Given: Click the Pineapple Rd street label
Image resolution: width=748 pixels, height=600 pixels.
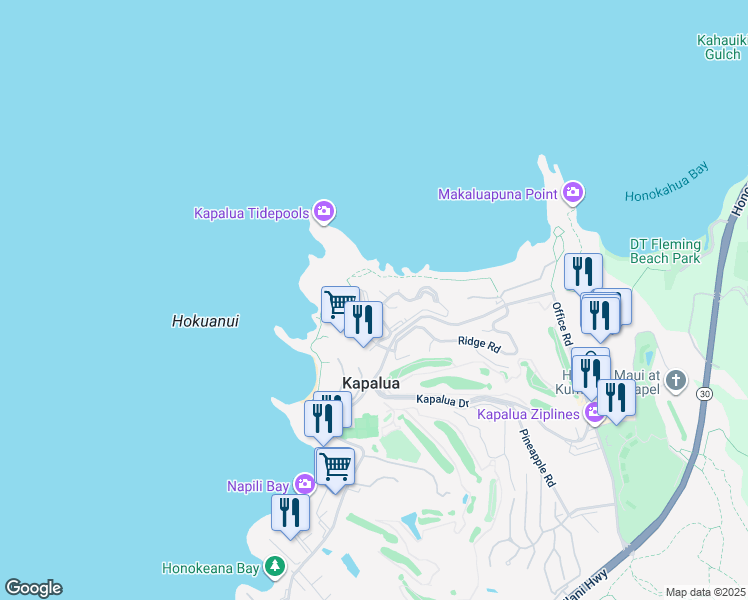Looking at the screenshot, I should [x=538, y=458].
